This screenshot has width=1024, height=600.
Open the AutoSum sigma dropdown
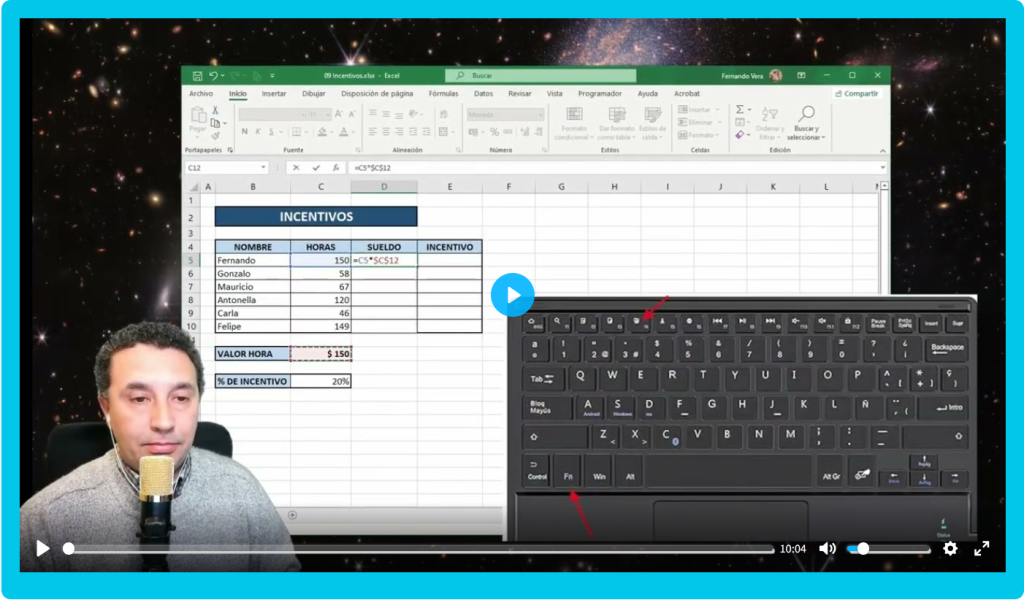click(751, 109)
